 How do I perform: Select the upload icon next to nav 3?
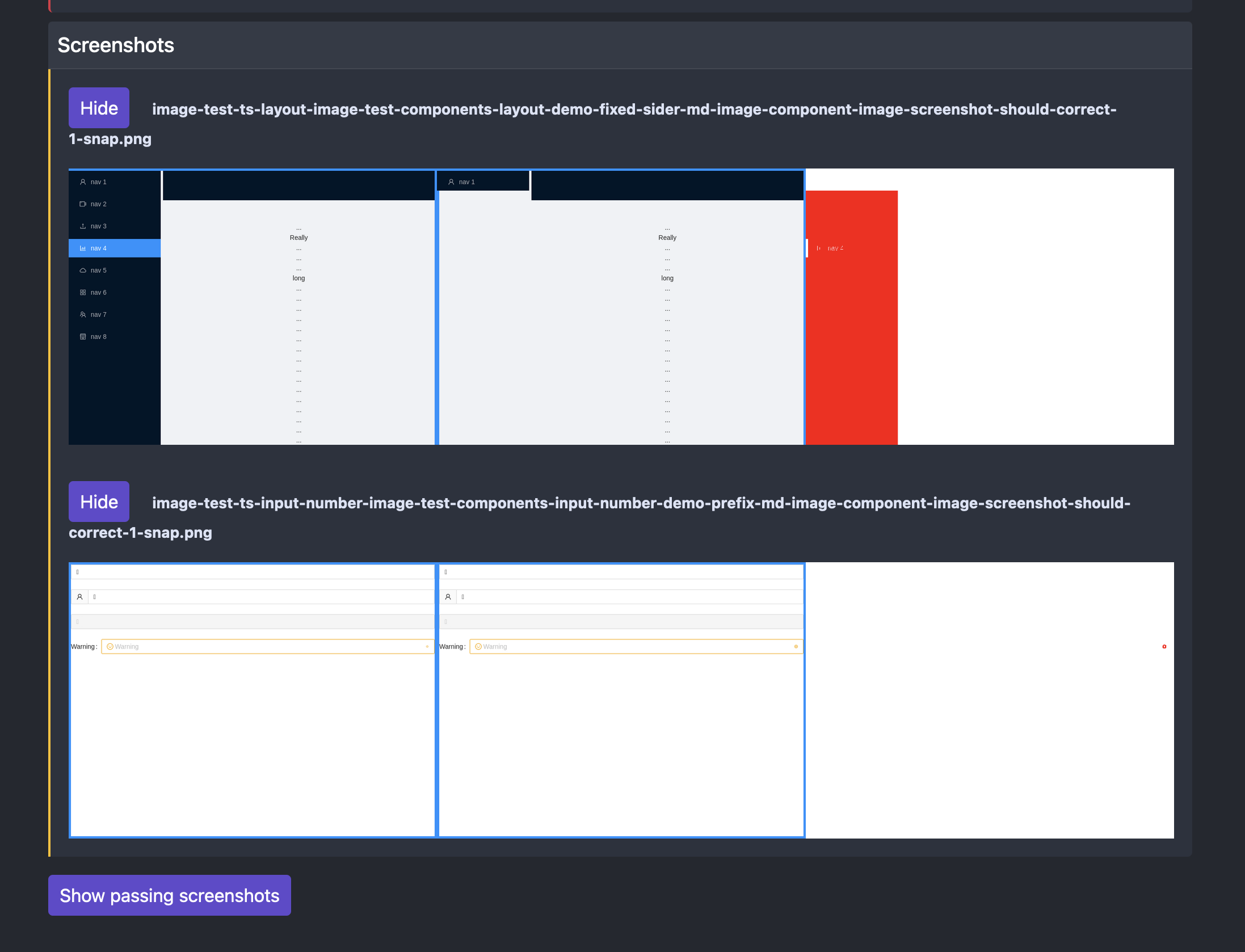click(x=83, y=226)
